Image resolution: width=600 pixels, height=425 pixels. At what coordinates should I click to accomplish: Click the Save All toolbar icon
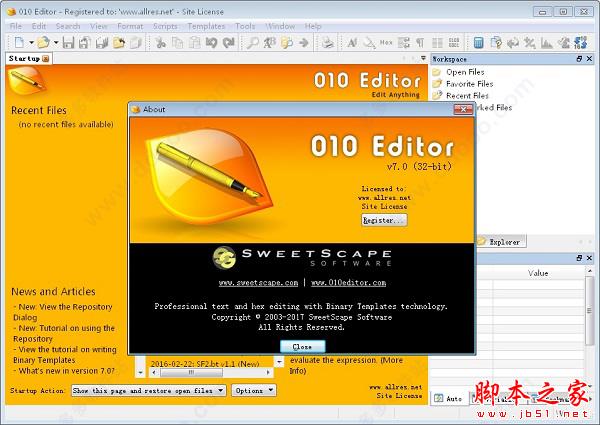[102, 42]
